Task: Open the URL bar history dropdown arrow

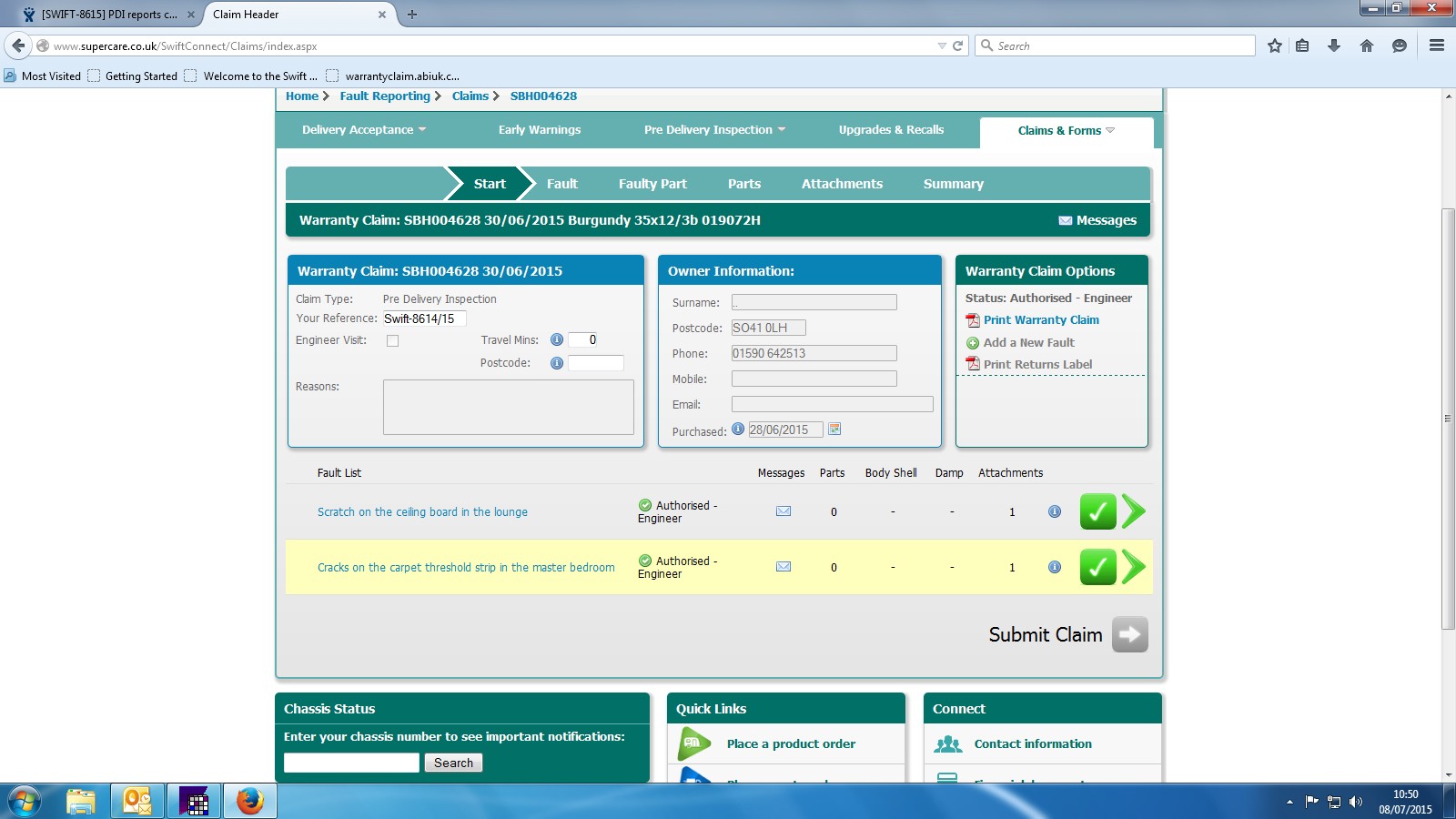Action: (942, 45)
